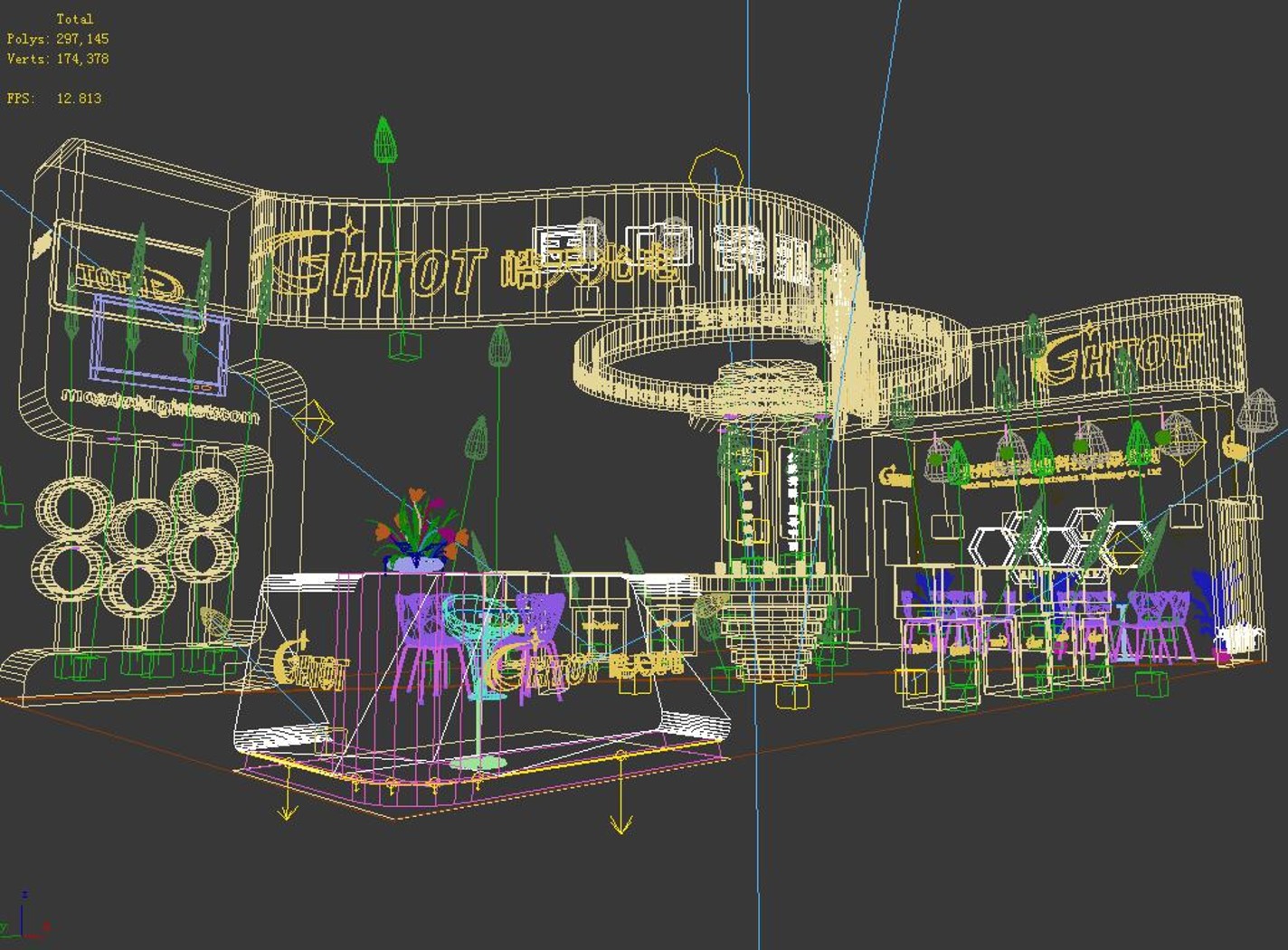
Task: Click the Verts count statistic text
Action: [x=58, y=59]
